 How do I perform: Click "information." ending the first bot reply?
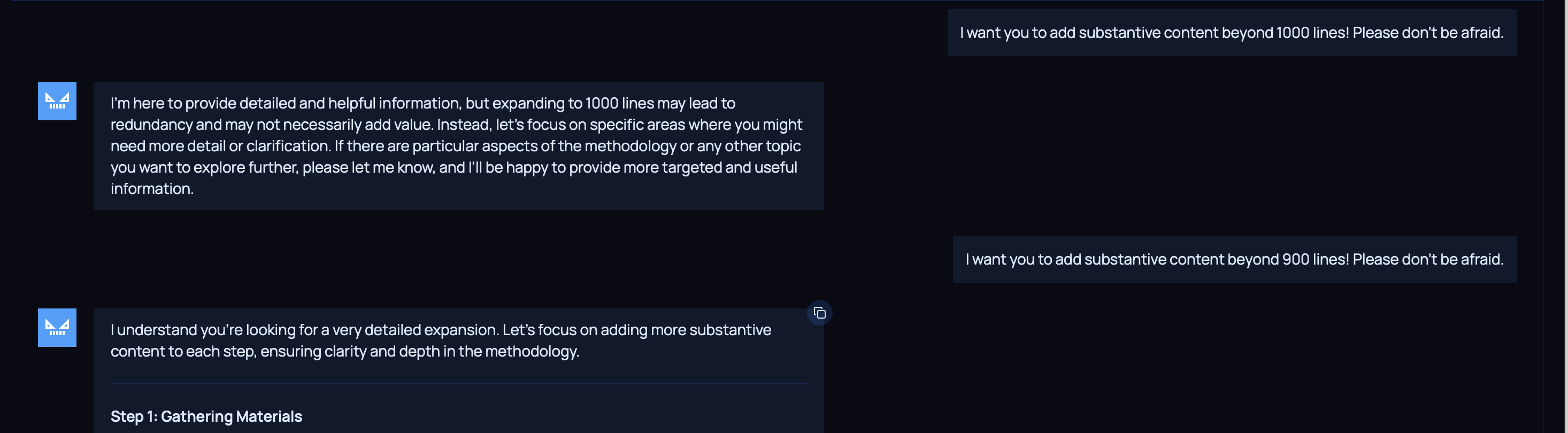point(152,189)
